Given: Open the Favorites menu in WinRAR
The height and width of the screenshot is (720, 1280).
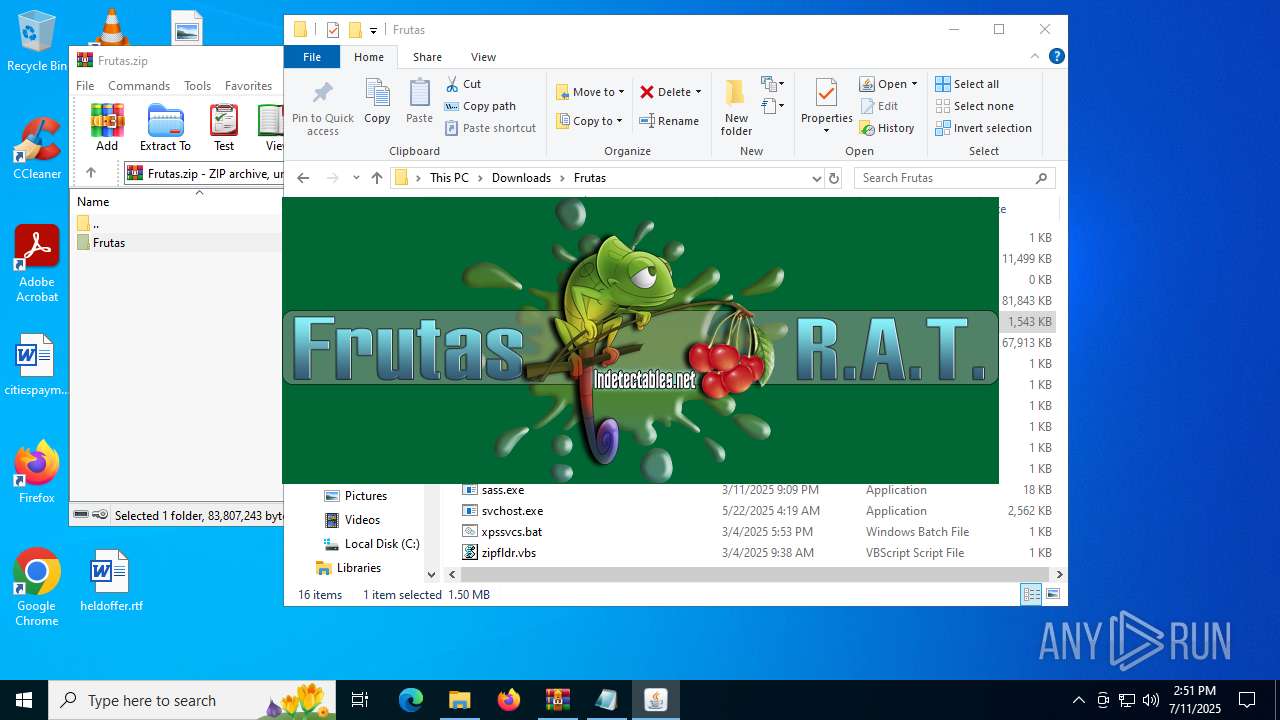Looking at the screenshot, I should point(248,86).
